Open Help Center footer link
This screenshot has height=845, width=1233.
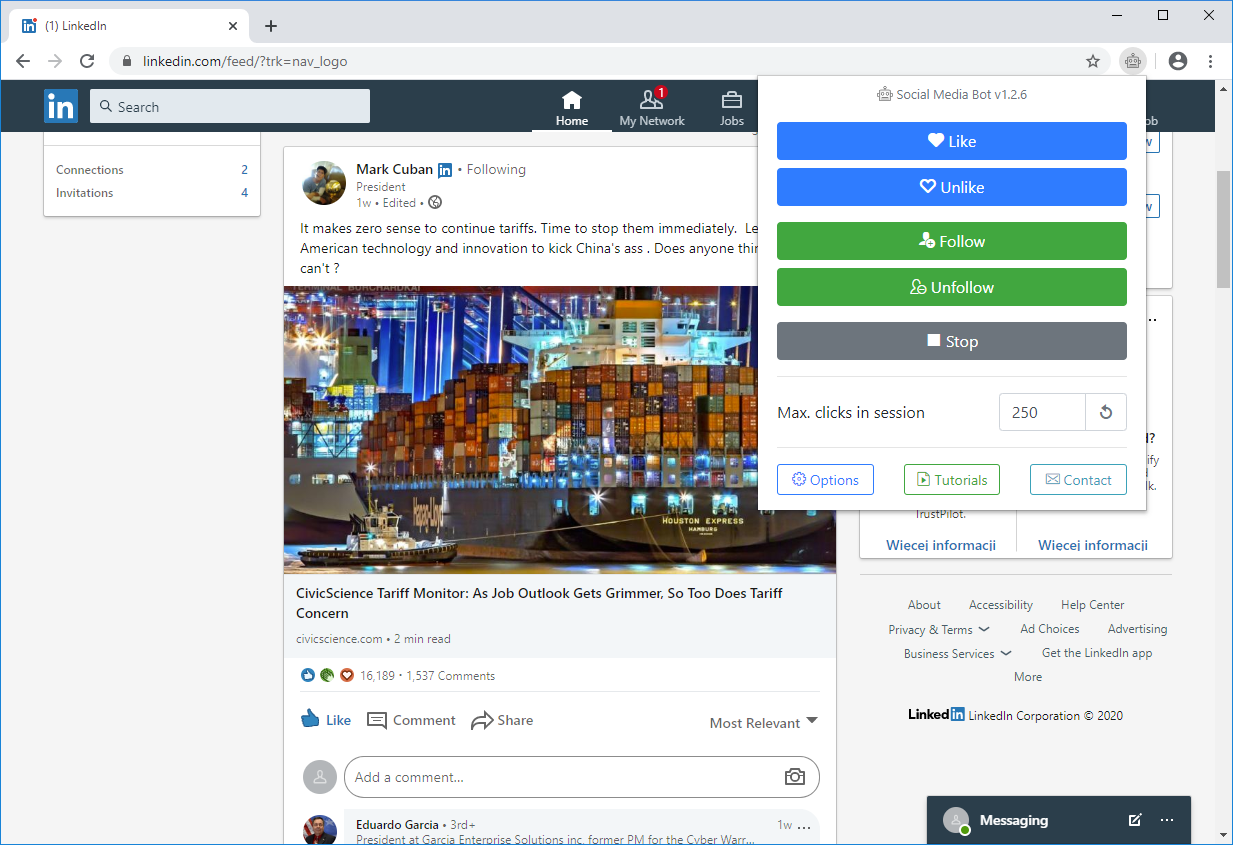tap(1092, 605)
